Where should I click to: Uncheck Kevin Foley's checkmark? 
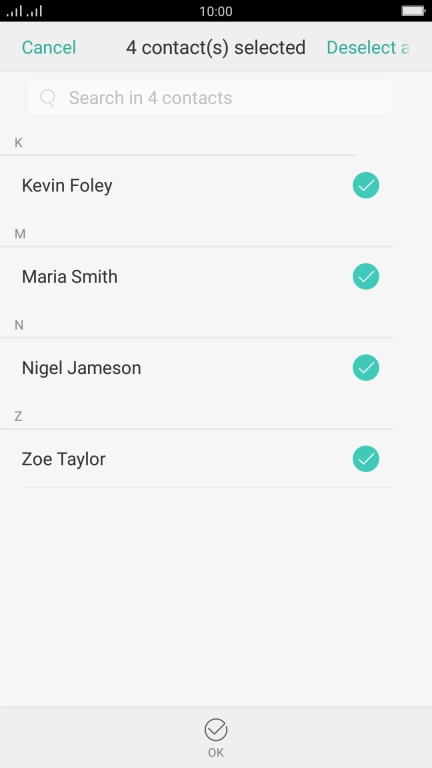[x=366, y=185]
